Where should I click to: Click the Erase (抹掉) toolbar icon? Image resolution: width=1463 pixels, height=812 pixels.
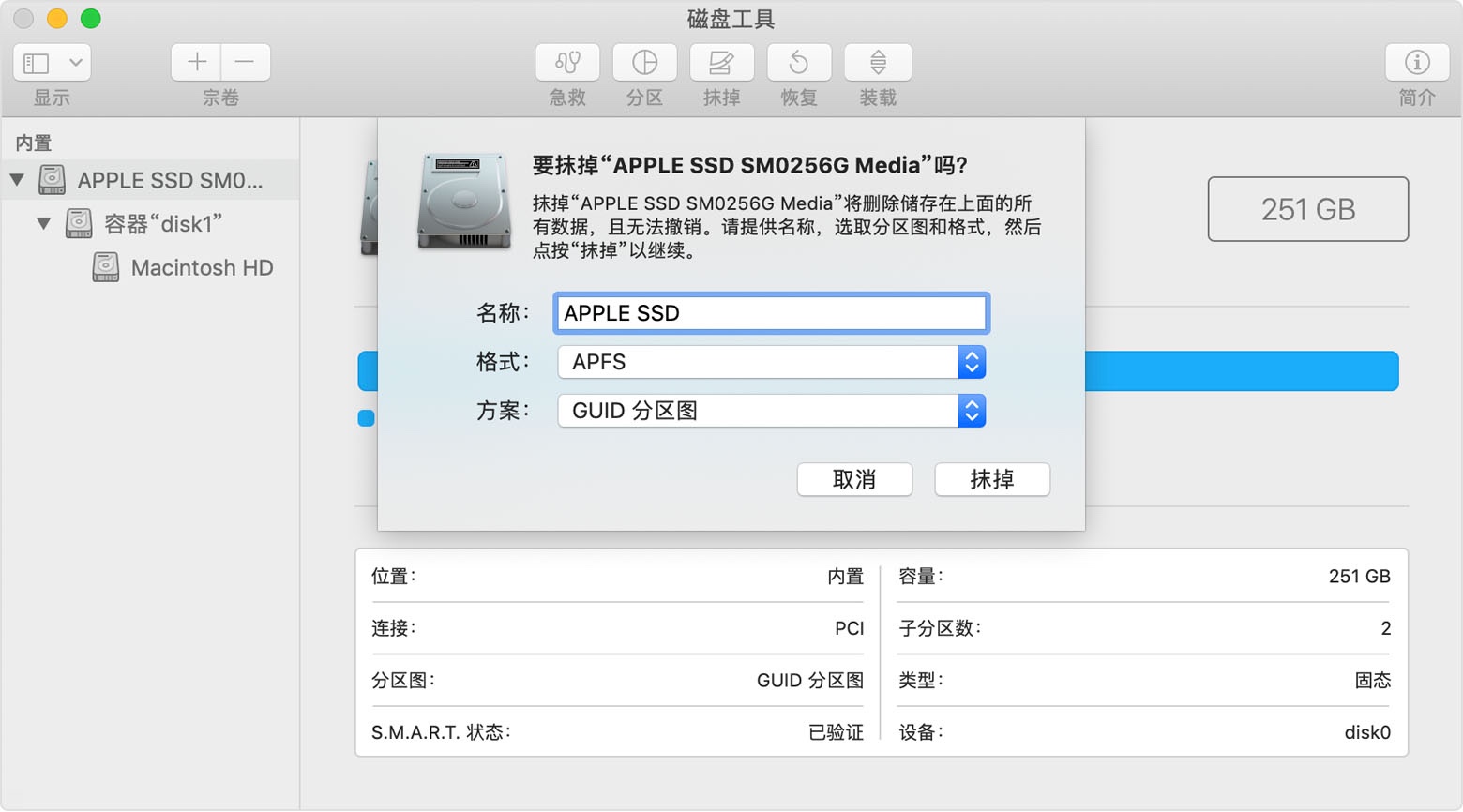click(x=721, y=63)
